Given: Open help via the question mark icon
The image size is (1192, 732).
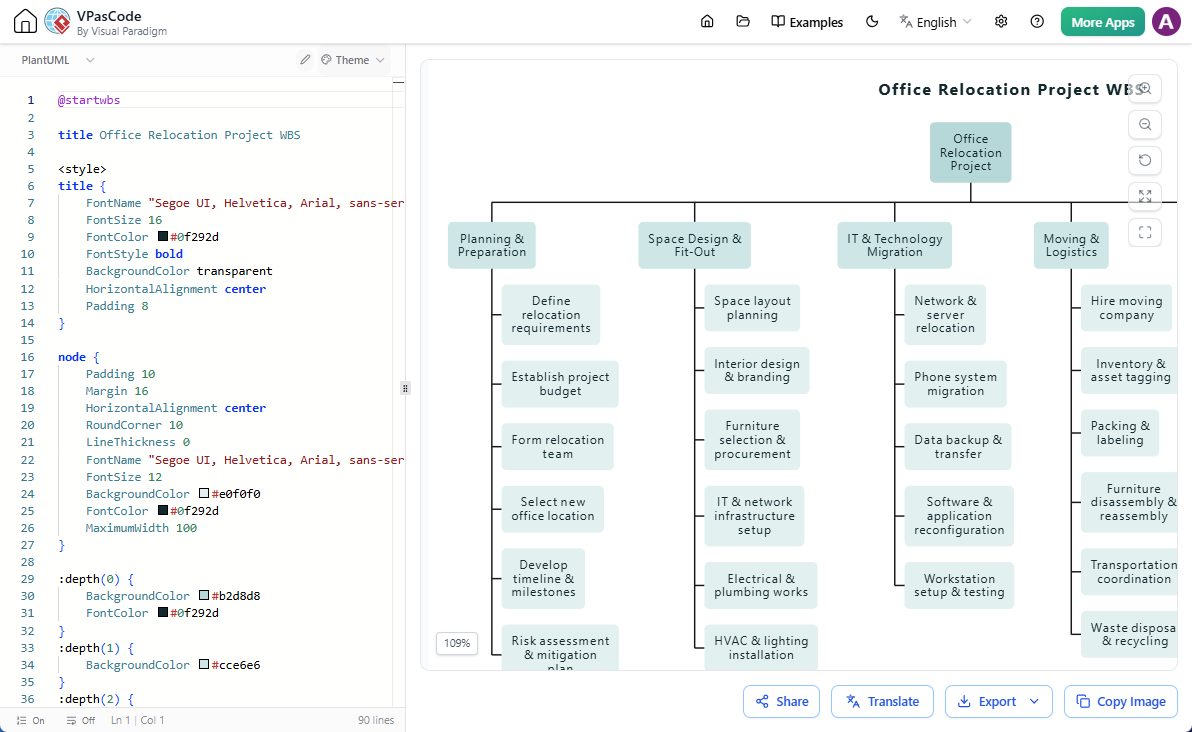Looking at the screenshot, I should click(1037, 21).
